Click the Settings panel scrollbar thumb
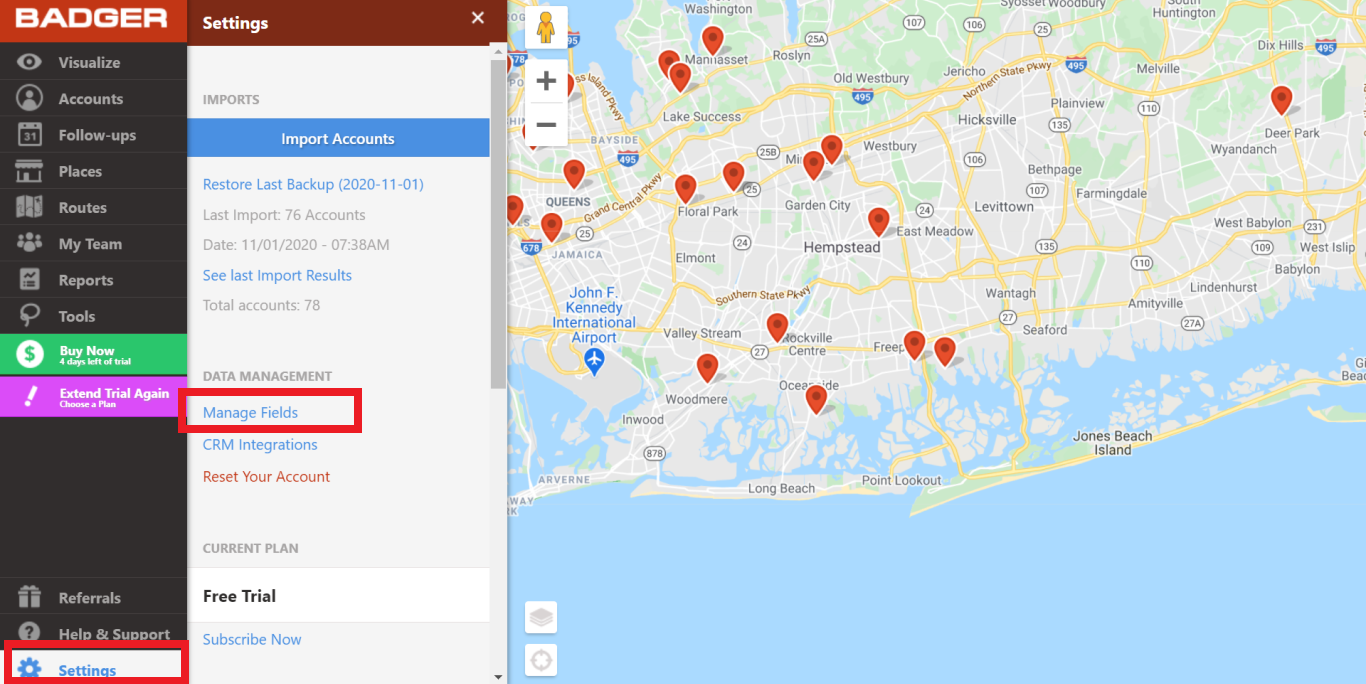 tap(497, 222)
